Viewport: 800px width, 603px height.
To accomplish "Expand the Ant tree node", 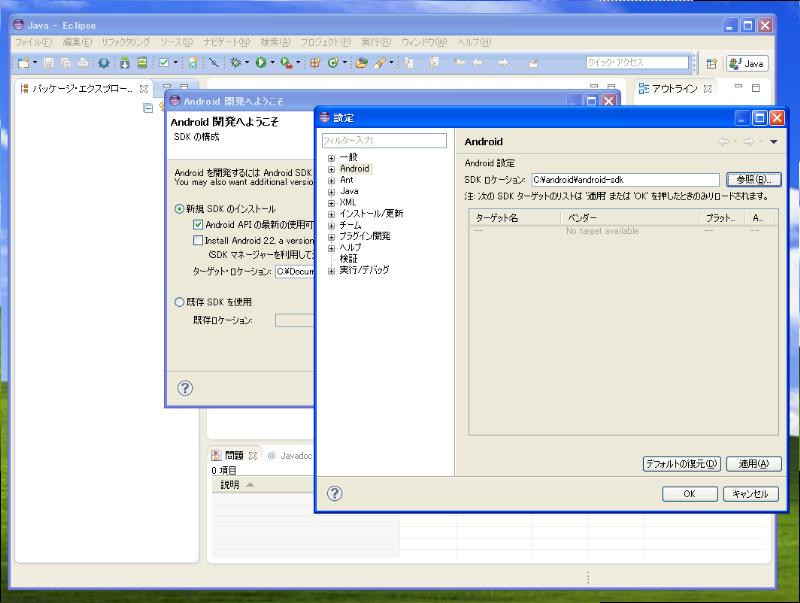I will tap(332, 181).
